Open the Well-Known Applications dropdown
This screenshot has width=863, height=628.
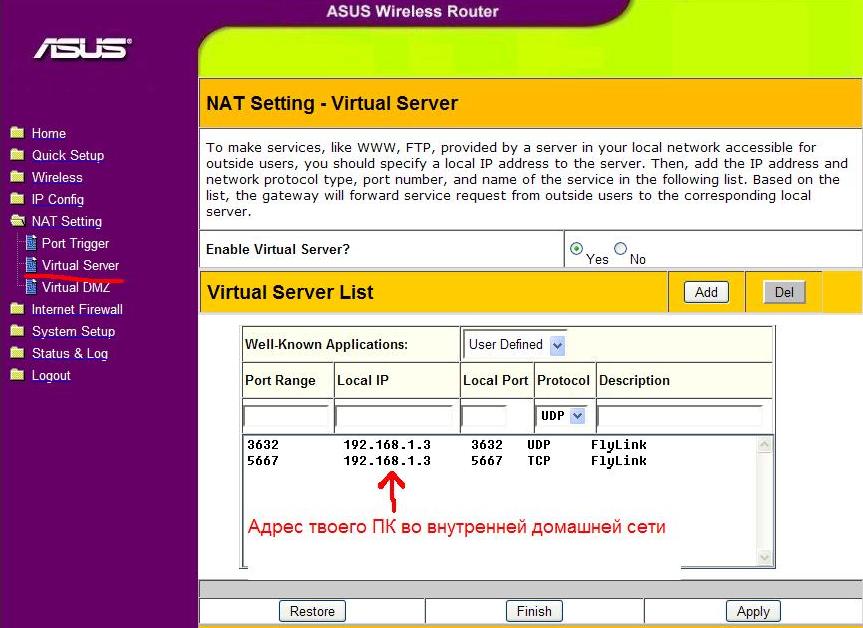(557, 345)
